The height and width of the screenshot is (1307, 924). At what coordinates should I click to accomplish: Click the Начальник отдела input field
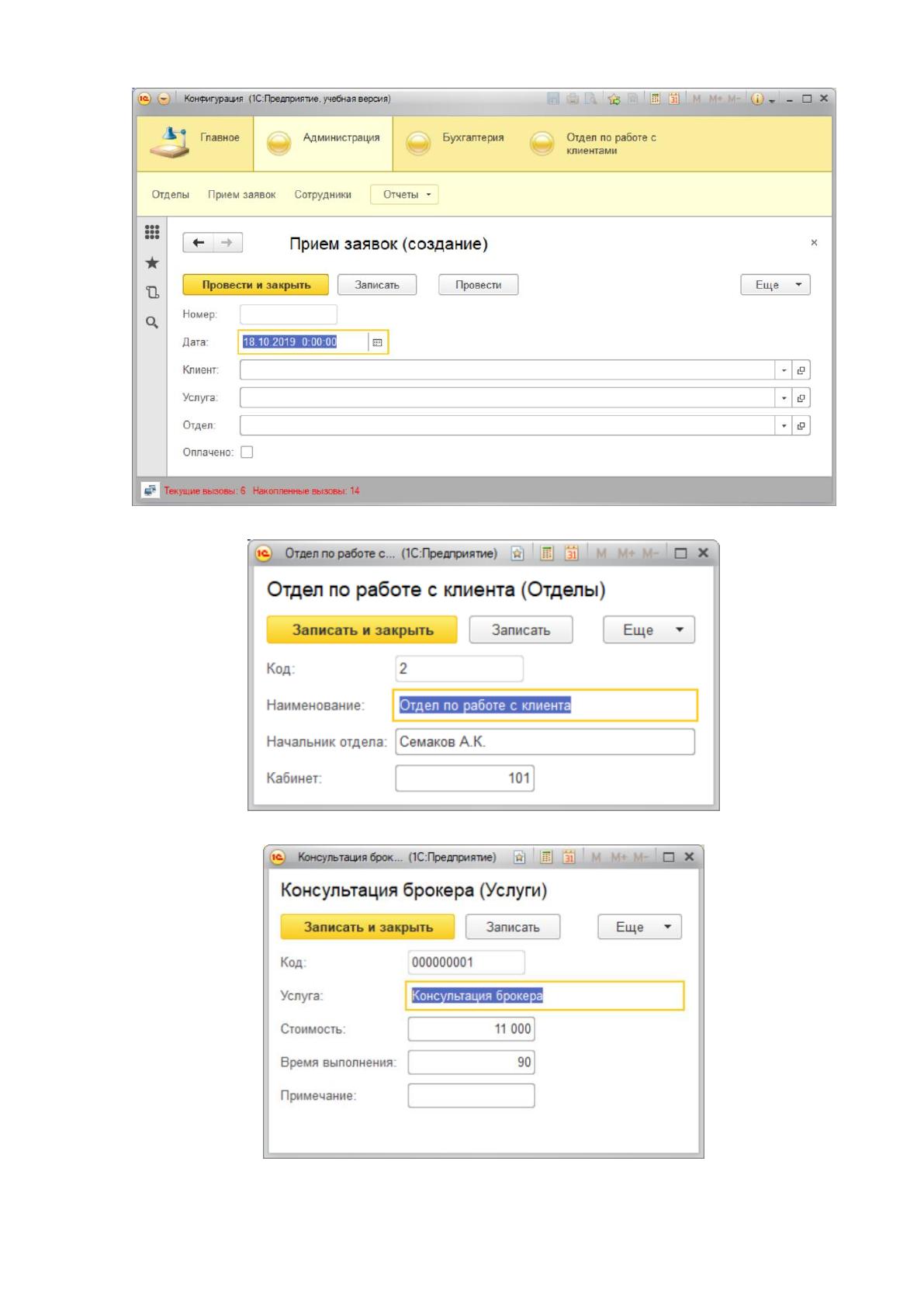(x=545, y=742)
